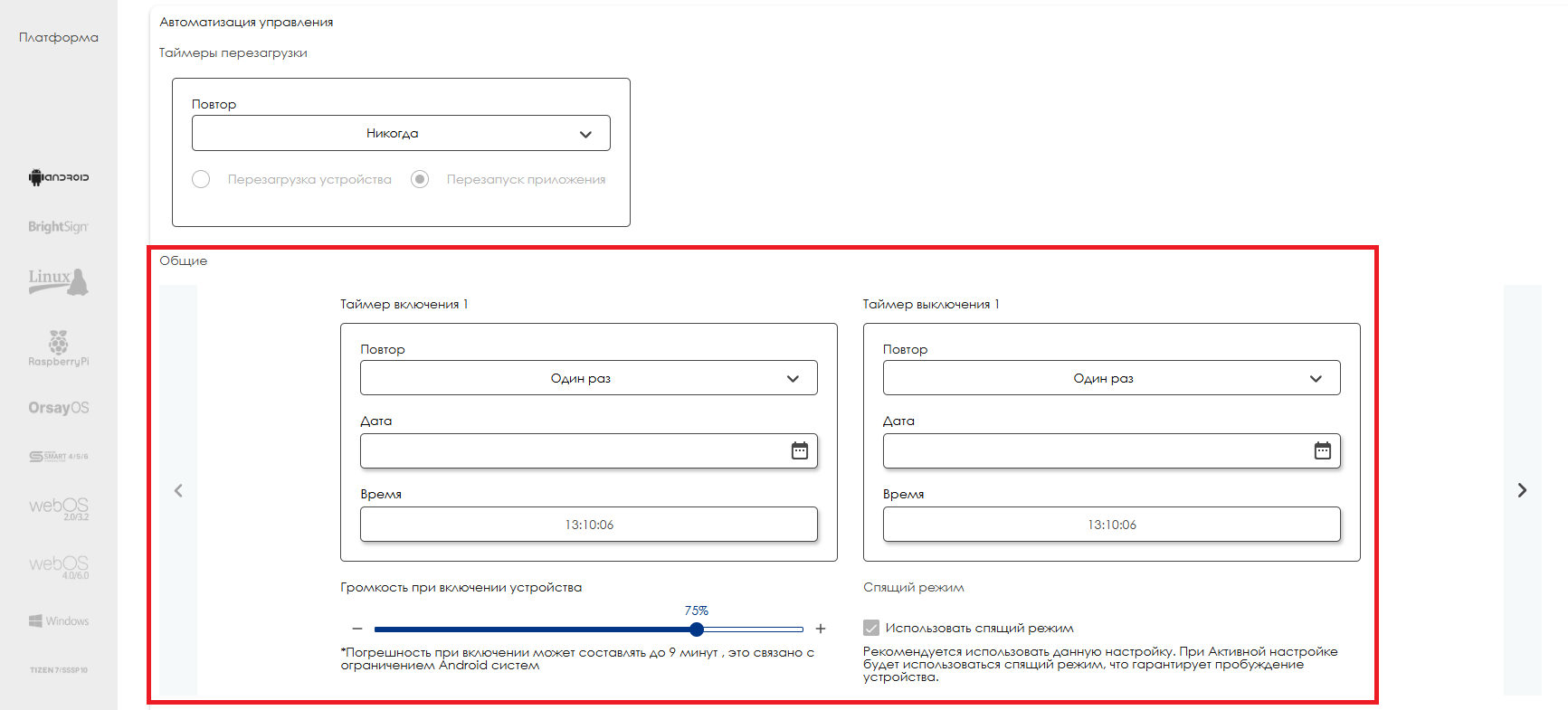Image resolution: width=1568 pixels, height=710 pixels.
Task: Select the webOS 2.0/3.2 platform
Action: [59, 508]
